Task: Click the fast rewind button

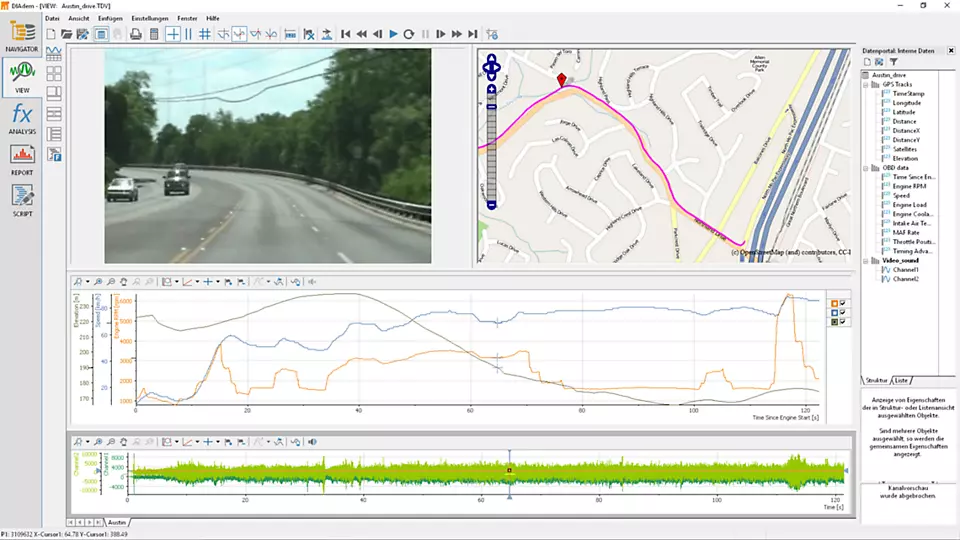Action: pyautogui.click(x=362, y=34)
